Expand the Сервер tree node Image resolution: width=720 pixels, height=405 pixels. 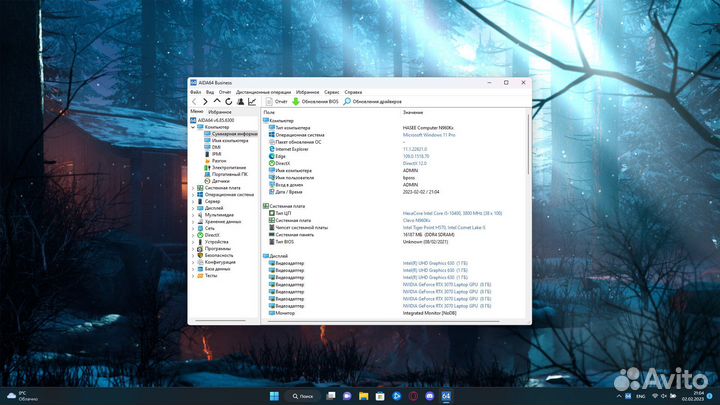coord(193,202)
